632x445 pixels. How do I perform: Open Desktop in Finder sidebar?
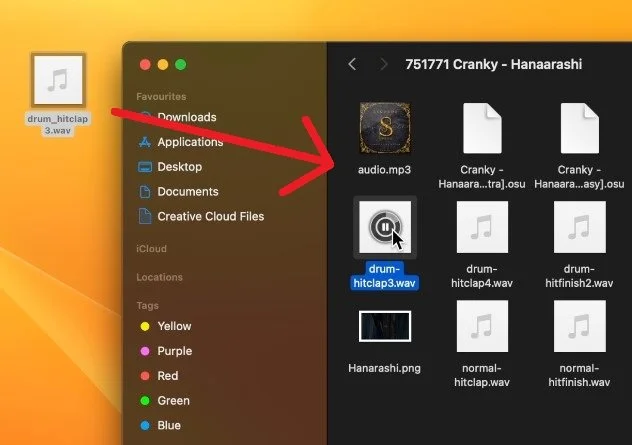pyautogui.click(x=179, y=167)
